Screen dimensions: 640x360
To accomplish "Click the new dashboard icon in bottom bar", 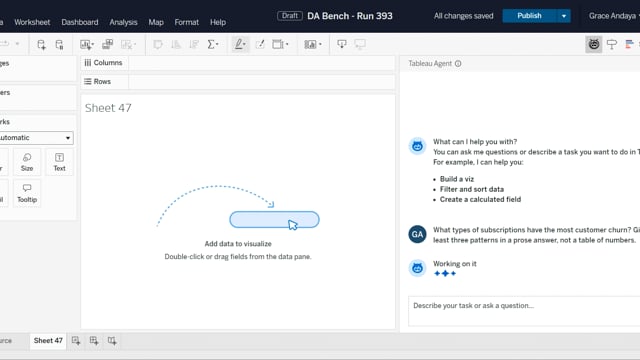I will click(94, 340).
